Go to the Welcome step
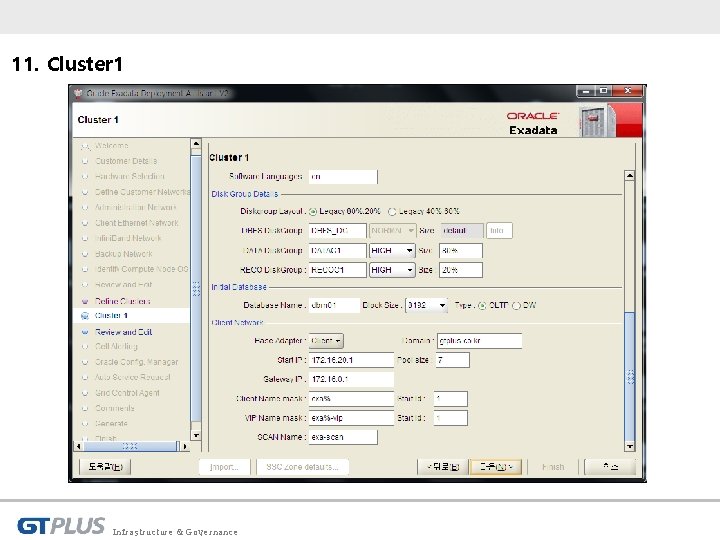This screenshot has width=720, height=540. coord(112,146)
